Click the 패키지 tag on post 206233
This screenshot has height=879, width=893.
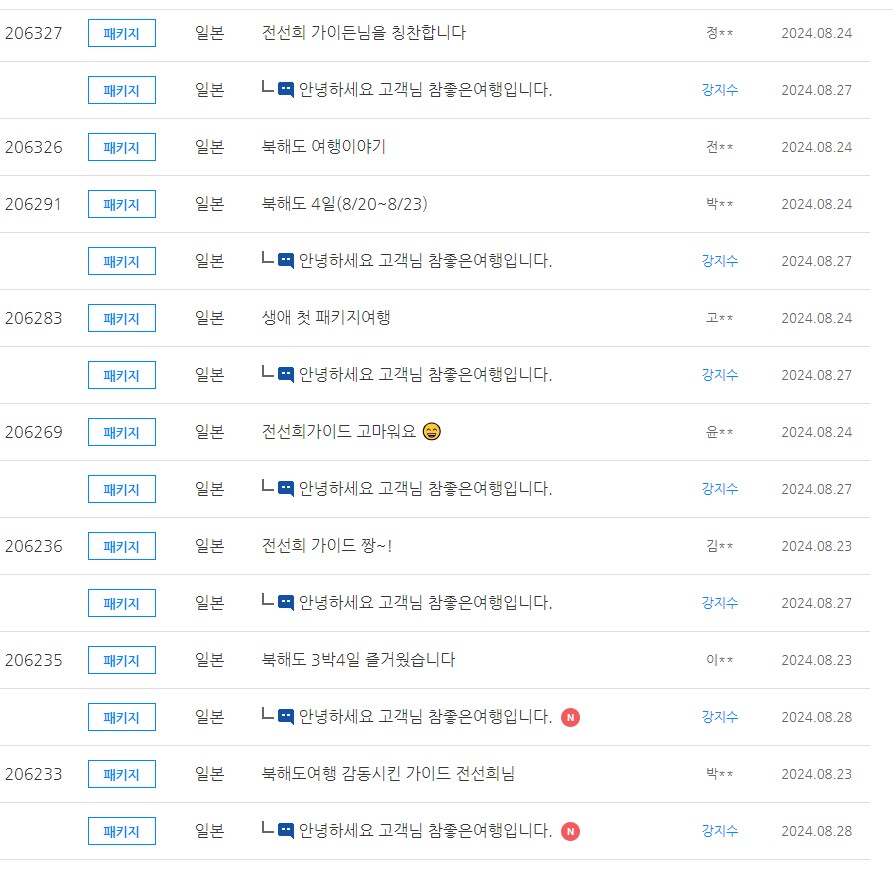[x=122, y=774]
